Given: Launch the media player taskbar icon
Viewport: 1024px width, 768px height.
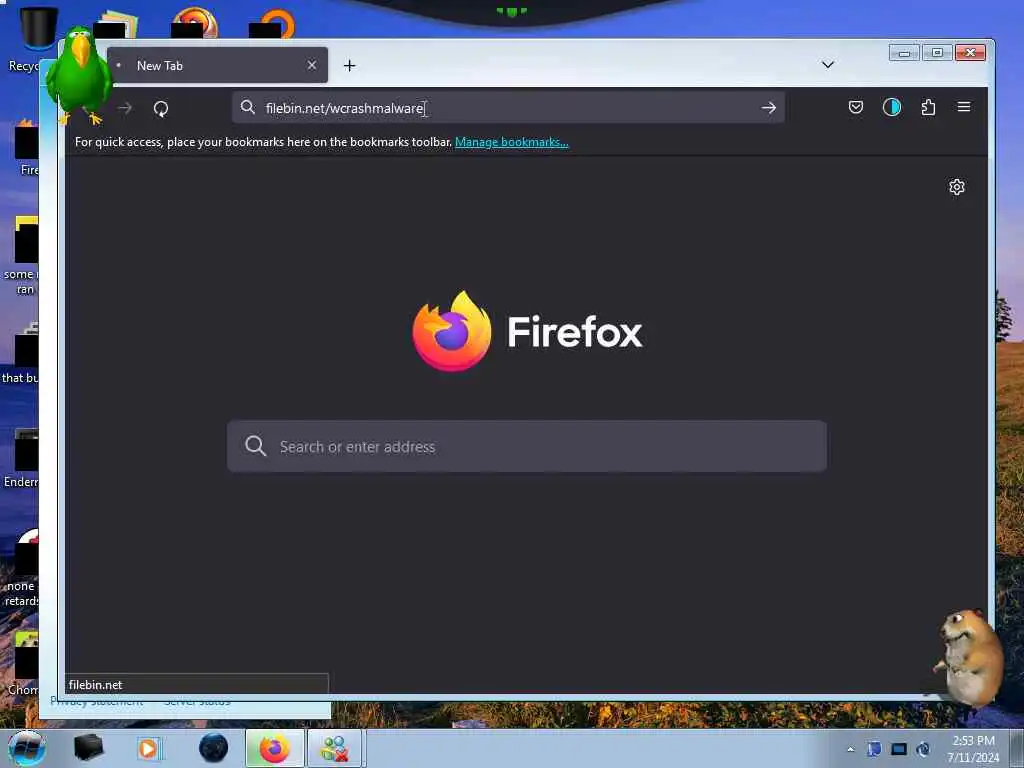Looking at the screenshot, I should tap(148, 748).
